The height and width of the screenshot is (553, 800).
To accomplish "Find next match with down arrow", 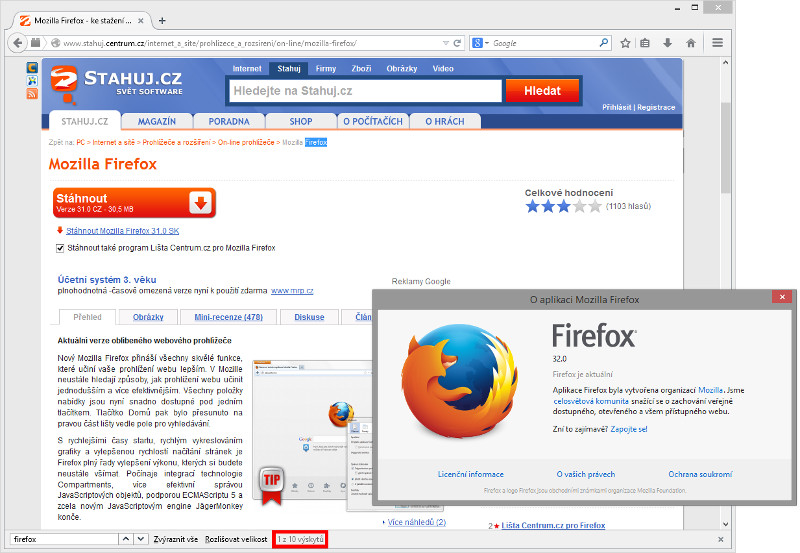I will [141, 539].
